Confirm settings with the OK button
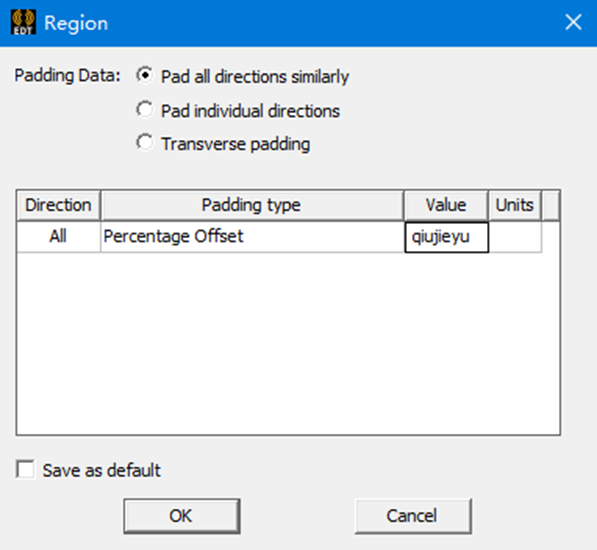The image size is (597, 550). [182, 516]
